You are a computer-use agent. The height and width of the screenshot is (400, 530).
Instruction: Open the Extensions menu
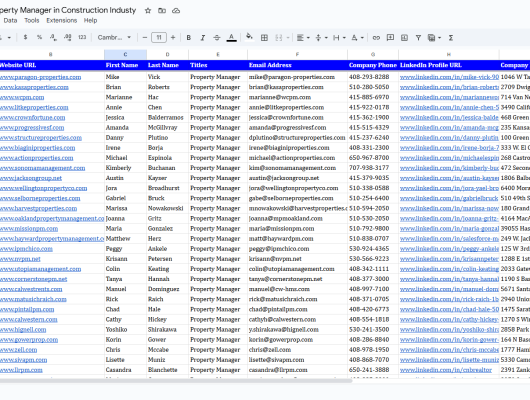click(x=62, y=20)
